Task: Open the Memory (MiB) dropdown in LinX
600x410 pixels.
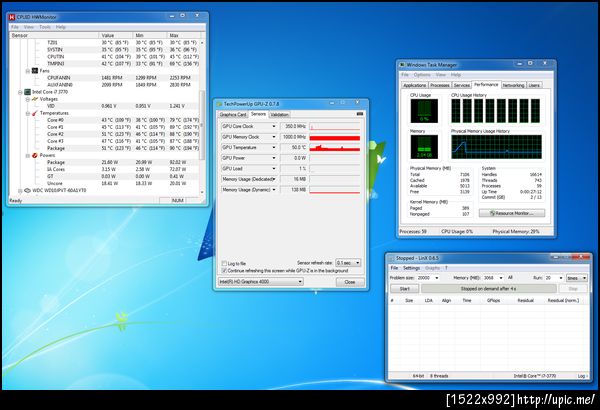Action: pos(501,278)
